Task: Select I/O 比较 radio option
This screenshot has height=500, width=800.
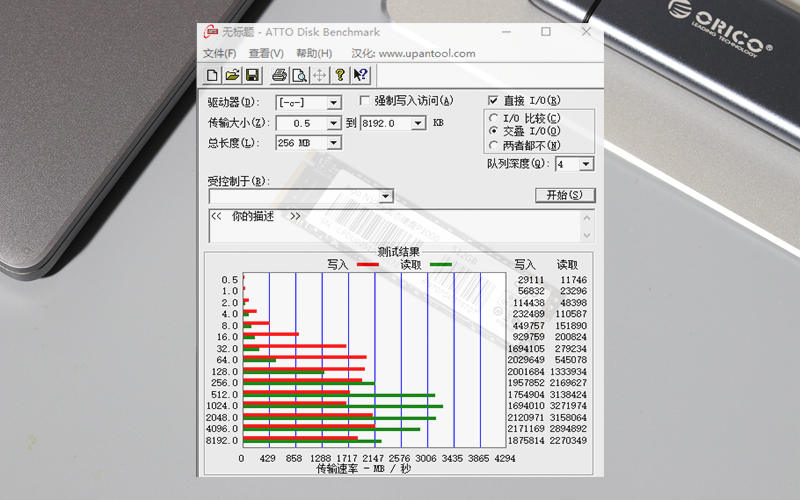Action: 493,118
